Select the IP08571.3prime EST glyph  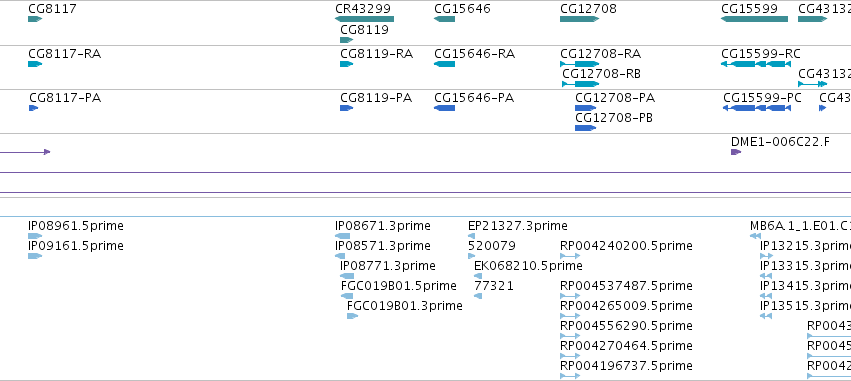pos(340,256)
